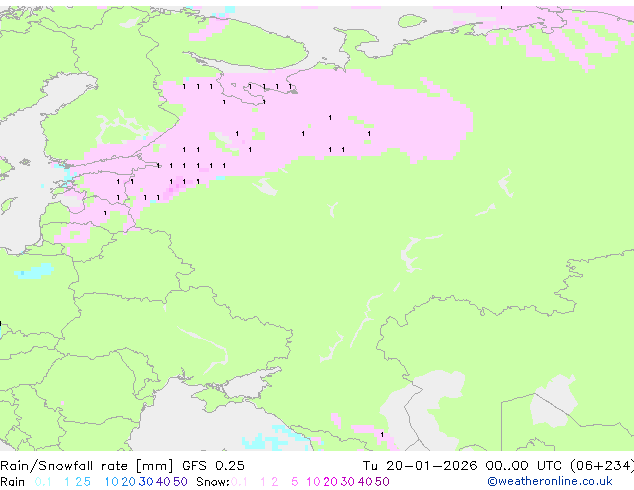The width and height of the screenshot is (634, 490).
Task: Click the 'Snow:' legend label
Action: (x=213, y=482)
